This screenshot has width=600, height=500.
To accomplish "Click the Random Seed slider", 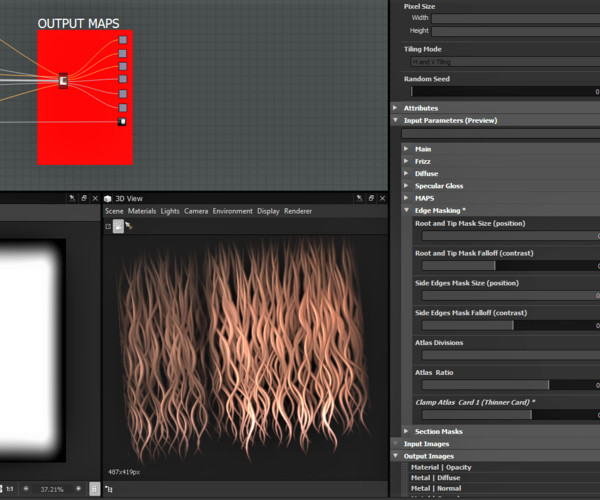I will [505, 91].
